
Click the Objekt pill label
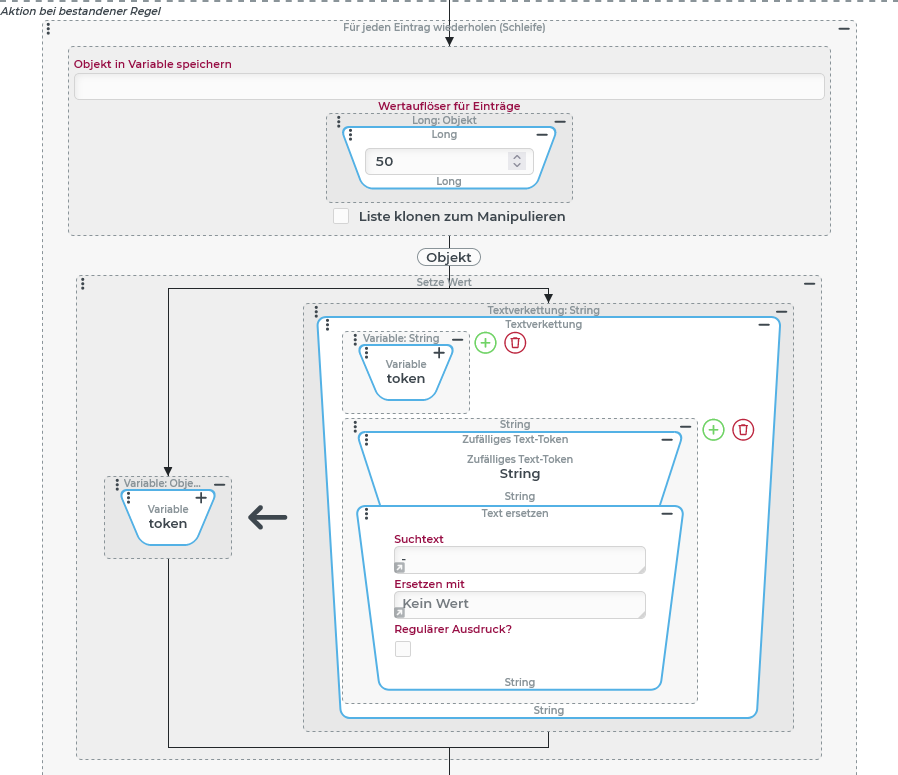pyautogui.click(x=449, y=257)
